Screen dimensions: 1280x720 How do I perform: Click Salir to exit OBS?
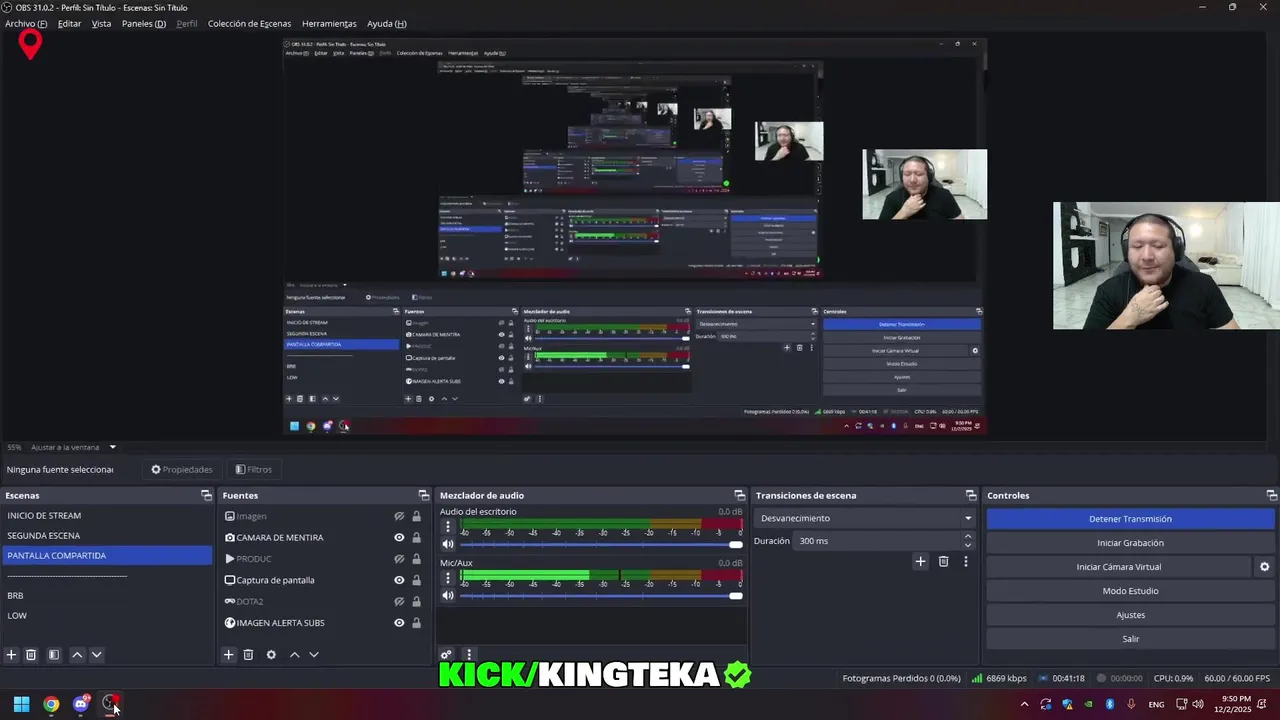click(1130, 639)
